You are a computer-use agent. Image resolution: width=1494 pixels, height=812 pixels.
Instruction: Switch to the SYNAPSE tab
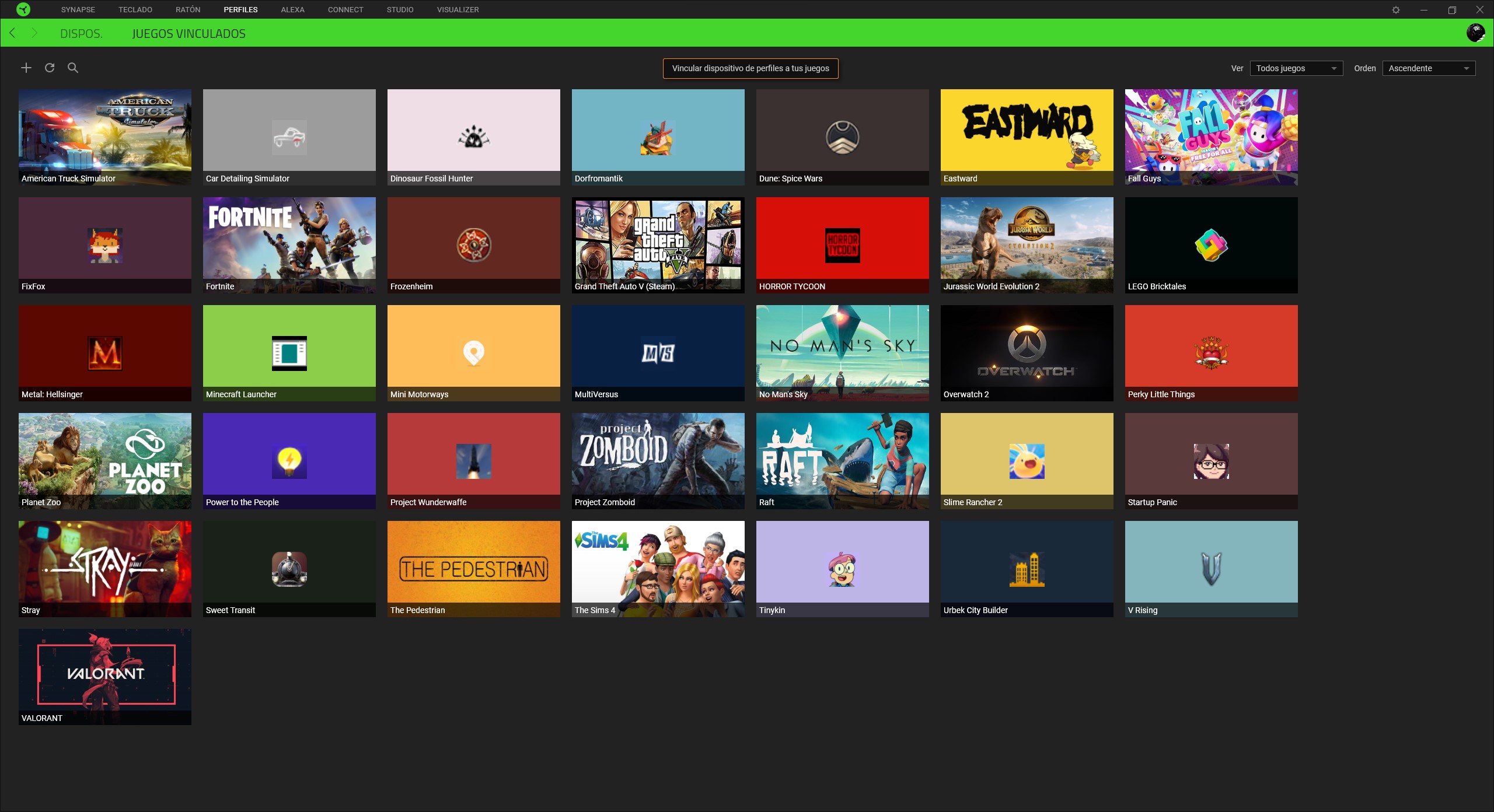[78, 10]
